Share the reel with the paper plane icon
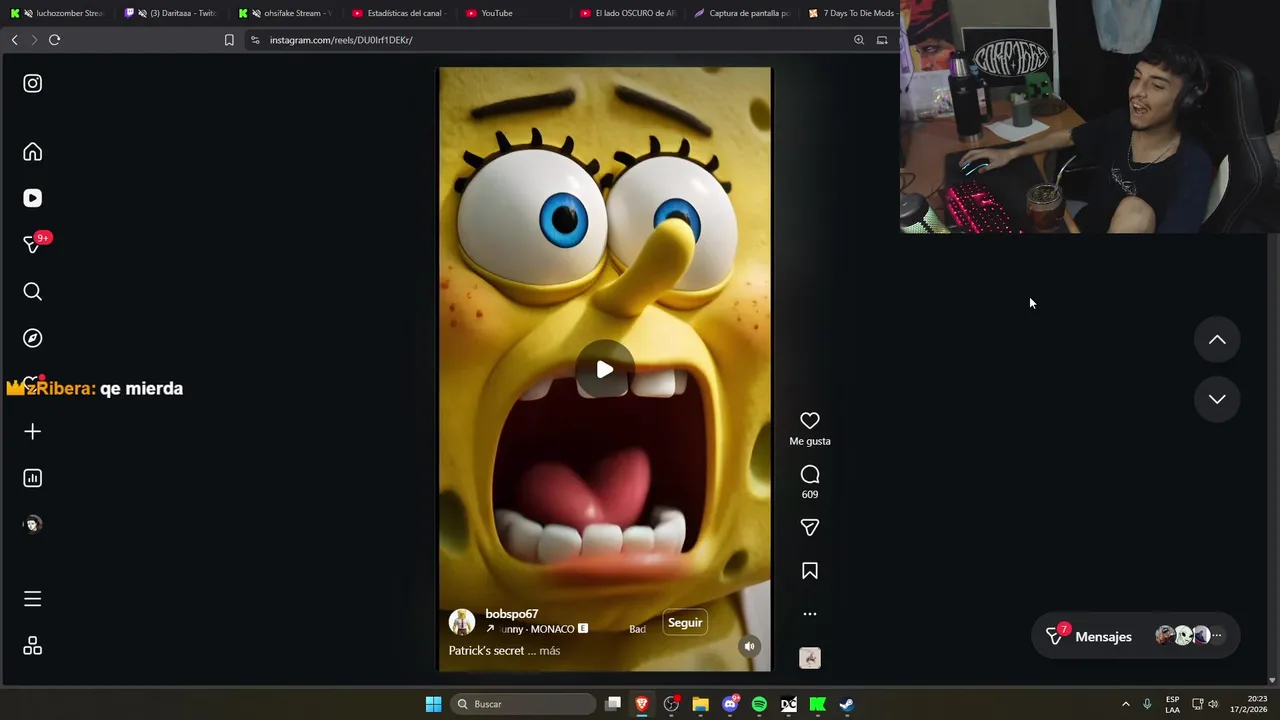 810,527
